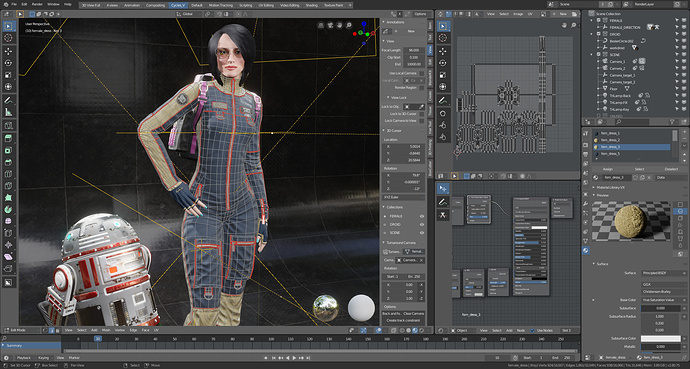Select the 3D Cursor tool in viewport
The height and width of the screenshot is (369, 690).
pyautogui.click(x=8, y=38)
